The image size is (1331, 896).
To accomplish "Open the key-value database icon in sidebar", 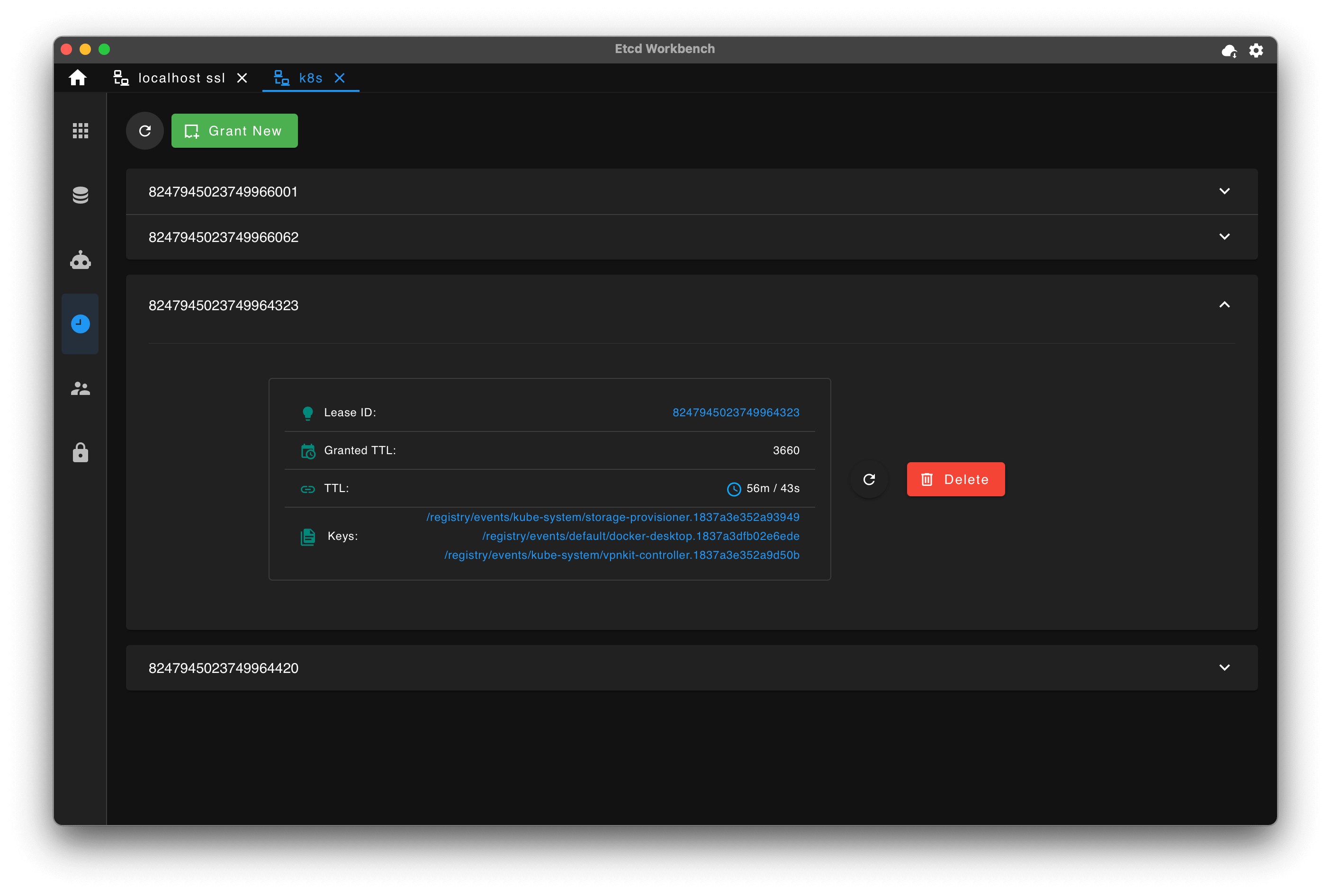I will coord(81,196).
